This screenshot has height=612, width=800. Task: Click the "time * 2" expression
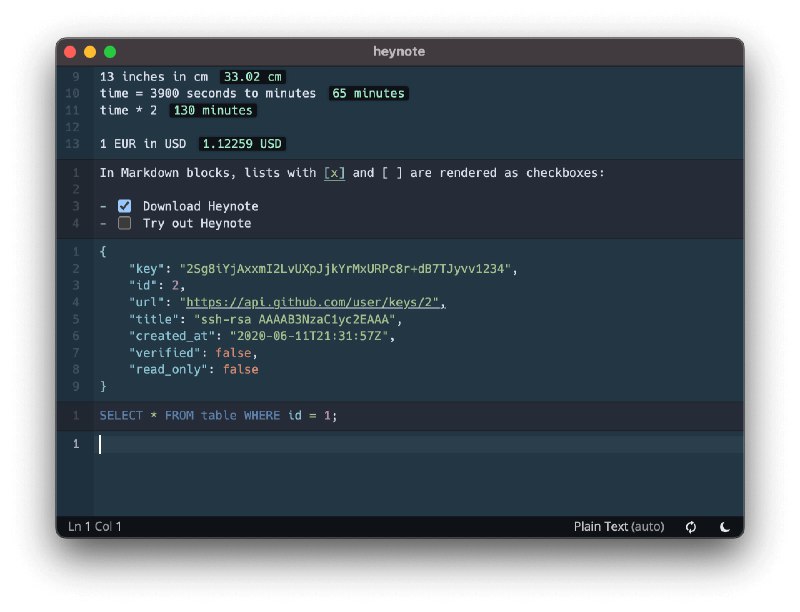(x=128, y=110)
